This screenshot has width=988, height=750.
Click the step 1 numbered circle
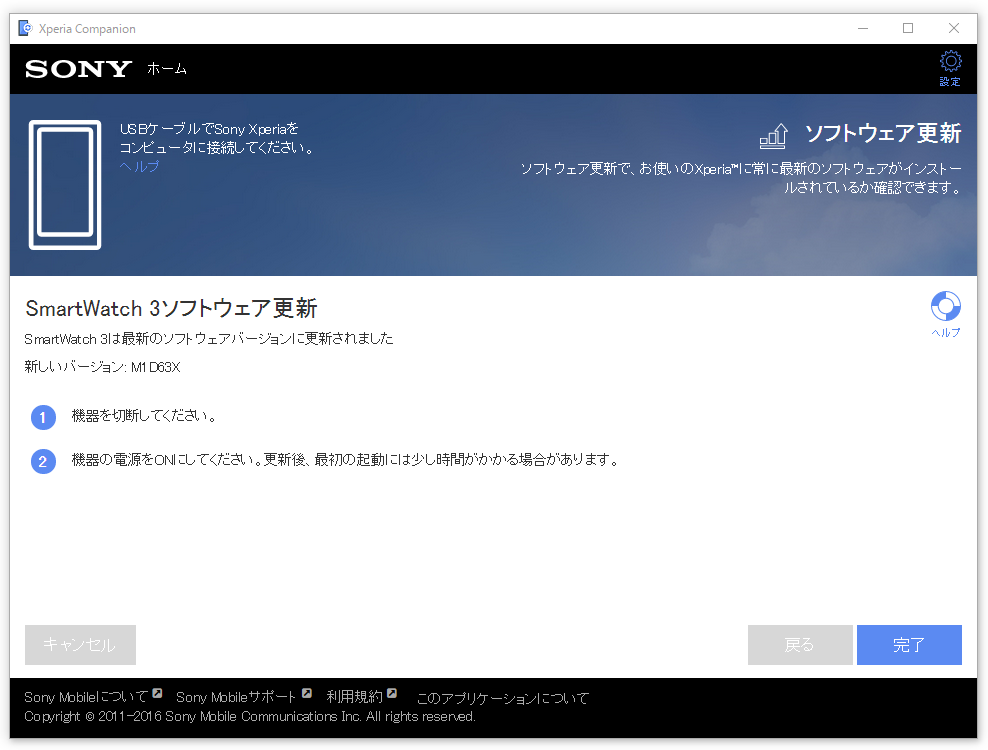coord(43,417)
